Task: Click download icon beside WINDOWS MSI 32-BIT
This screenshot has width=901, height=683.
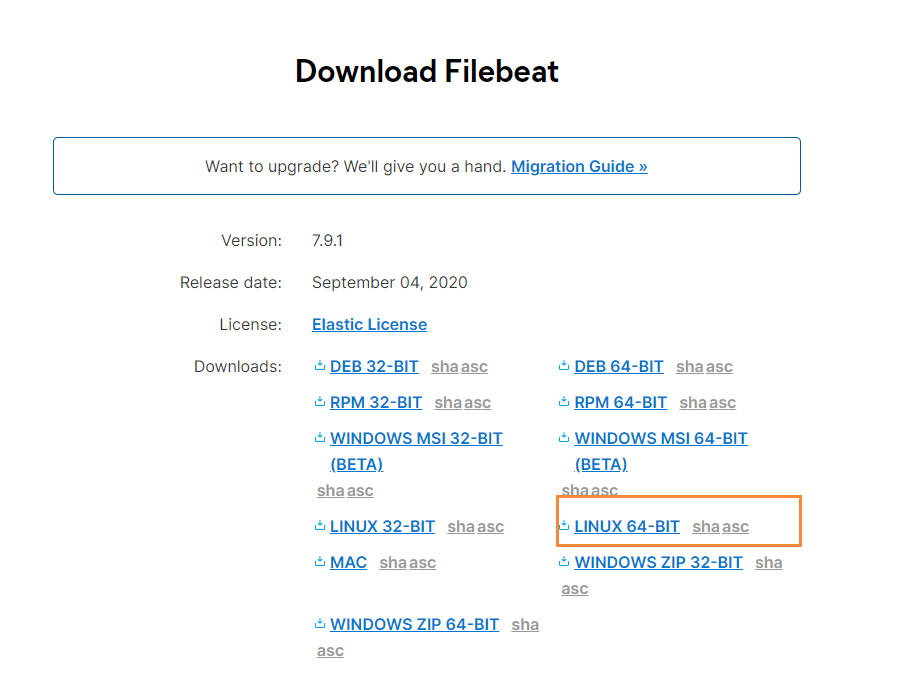Action: click(320, 438)
